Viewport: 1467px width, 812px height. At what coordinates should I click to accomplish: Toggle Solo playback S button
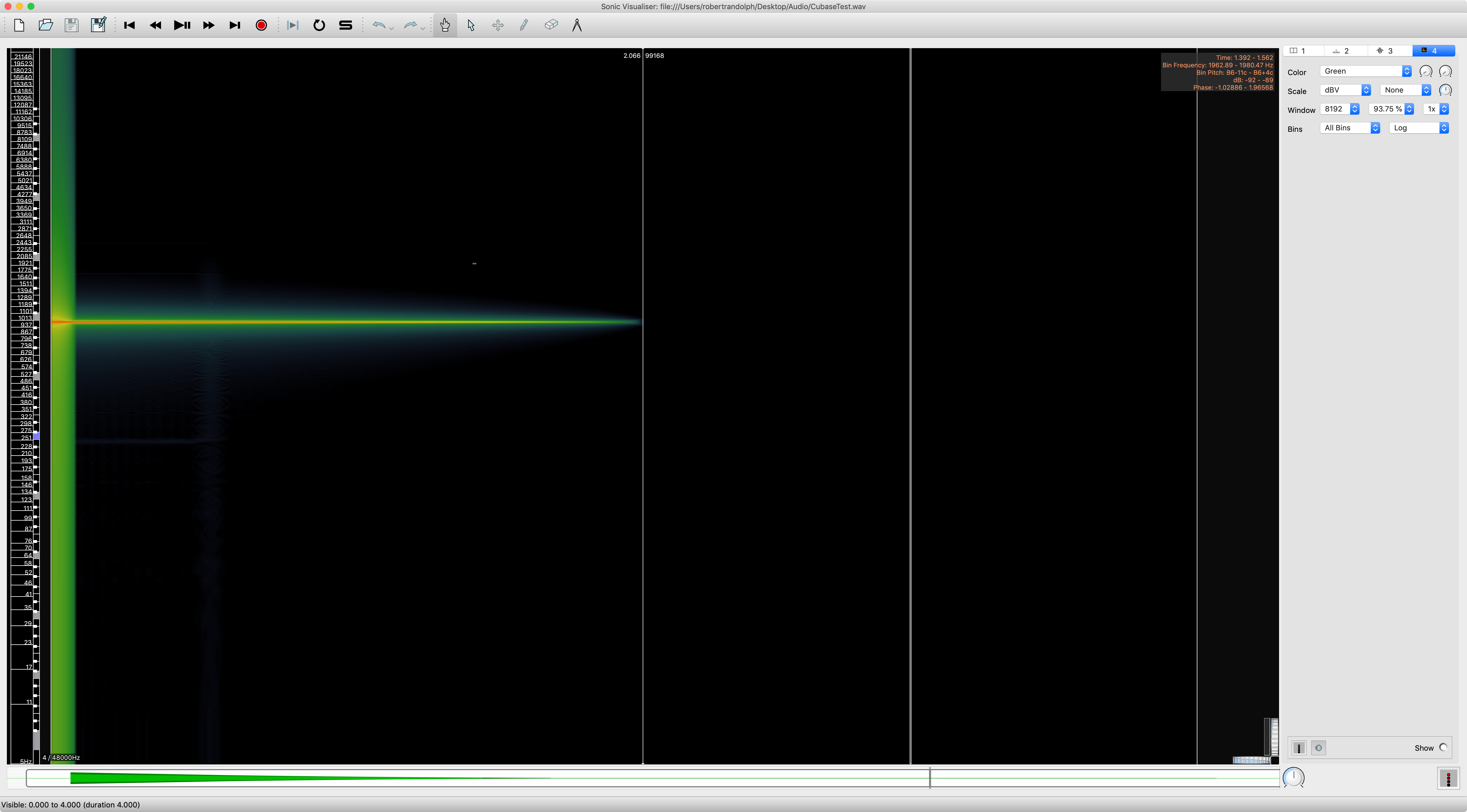click(x=346, y=25)
